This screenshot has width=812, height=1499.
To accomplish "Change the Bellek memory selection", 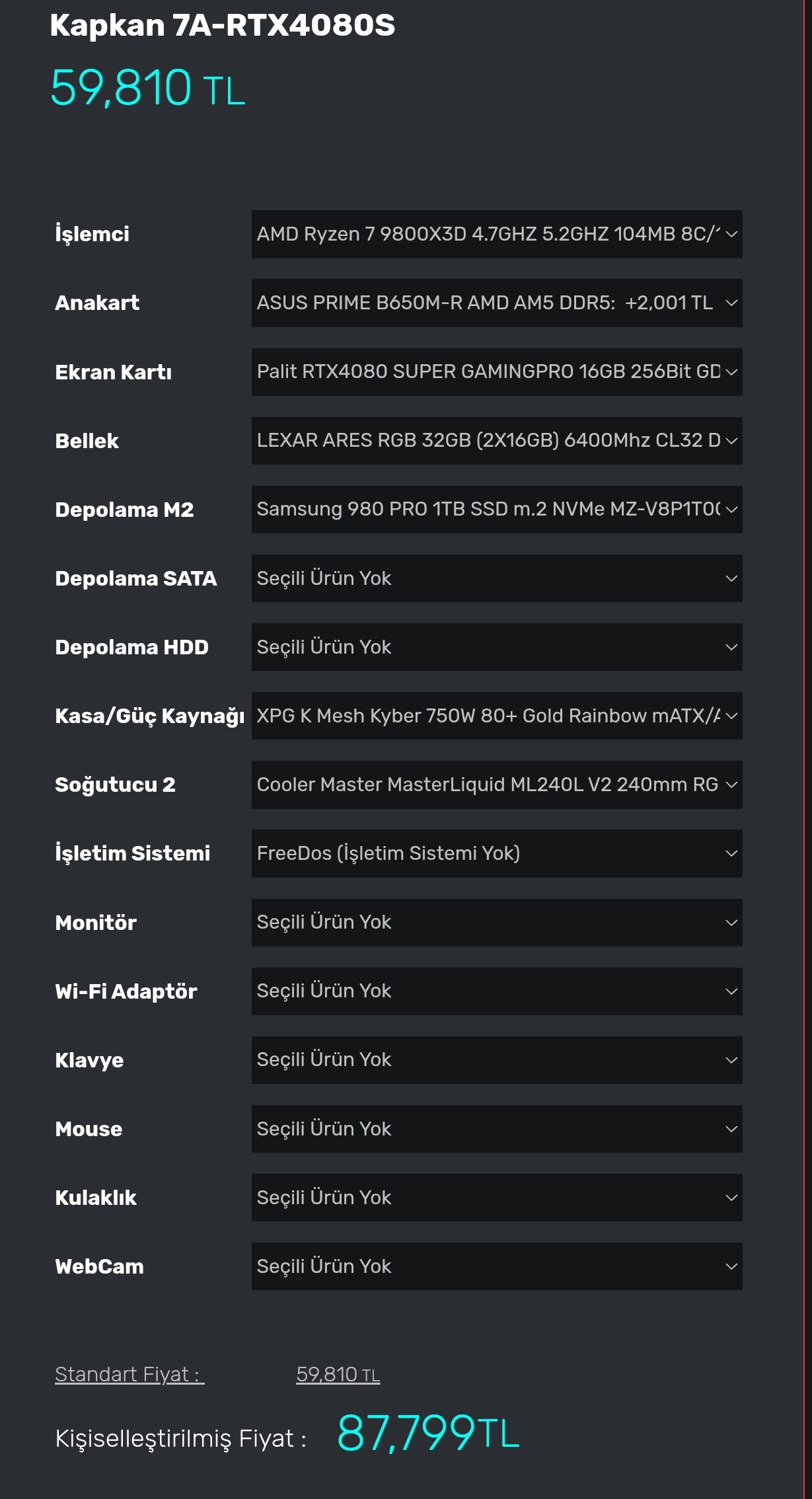I will (x=496, y=440).
